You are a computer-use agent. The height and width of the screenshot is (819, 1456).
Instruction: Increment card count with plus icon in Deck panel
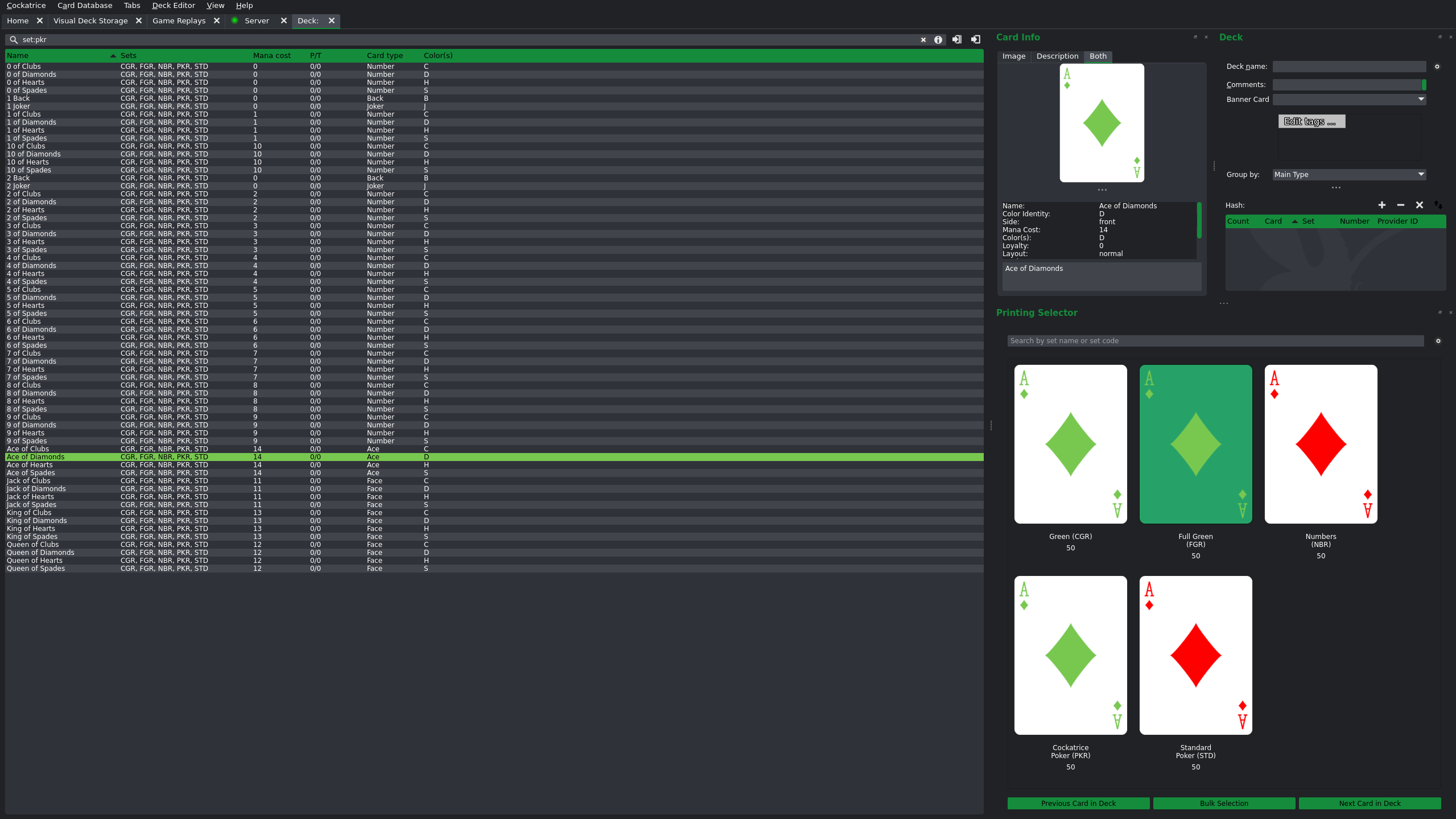click(x=1381, y=205)
